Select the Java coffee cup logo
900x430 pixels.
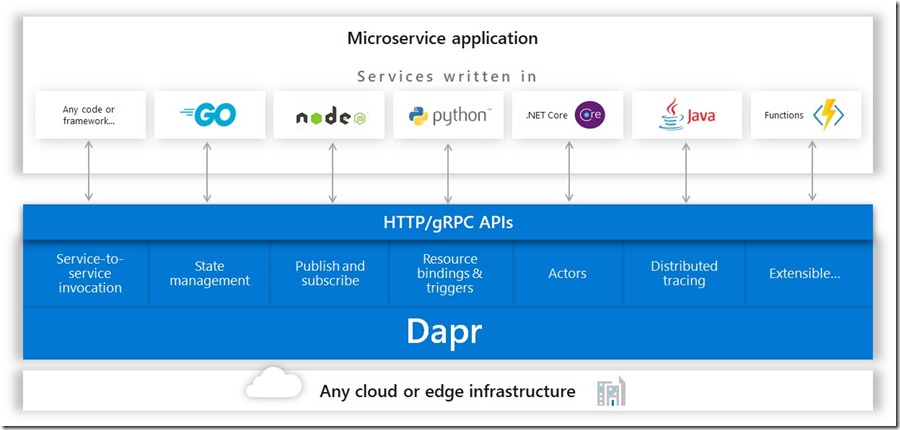672,116
